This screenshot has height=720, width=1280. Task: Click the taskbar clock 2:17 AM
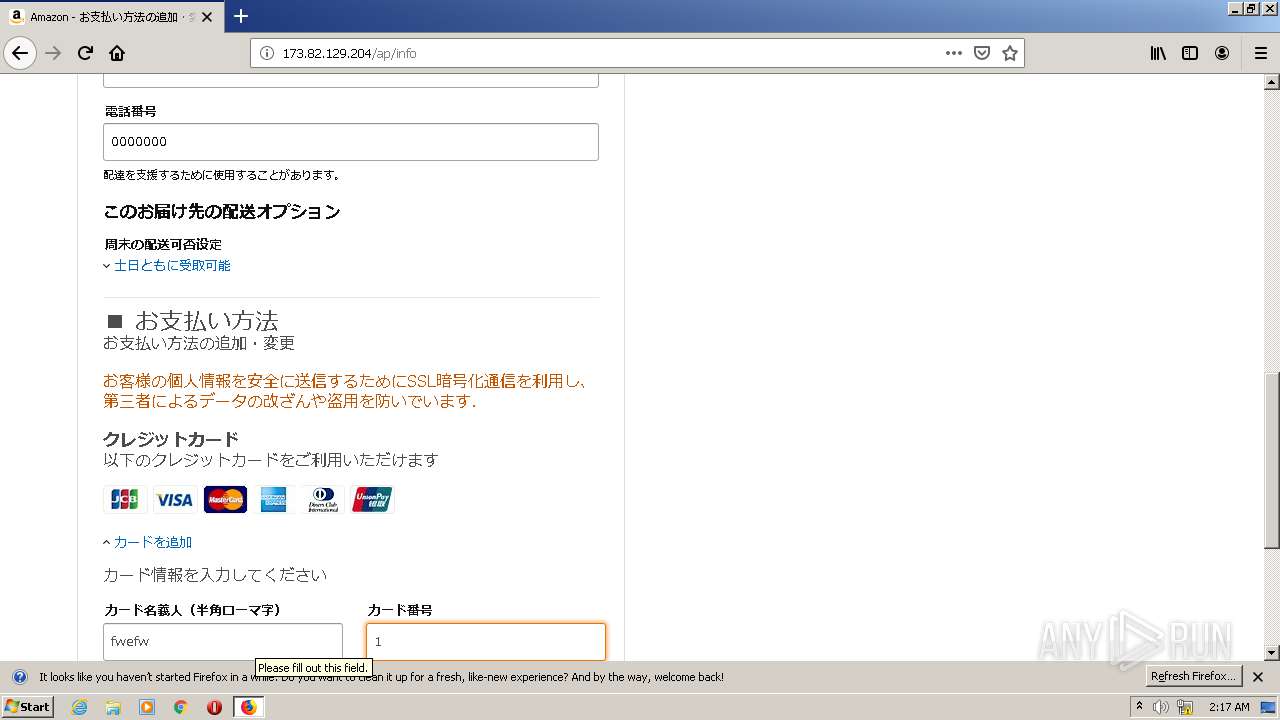tap(1229, 707)
